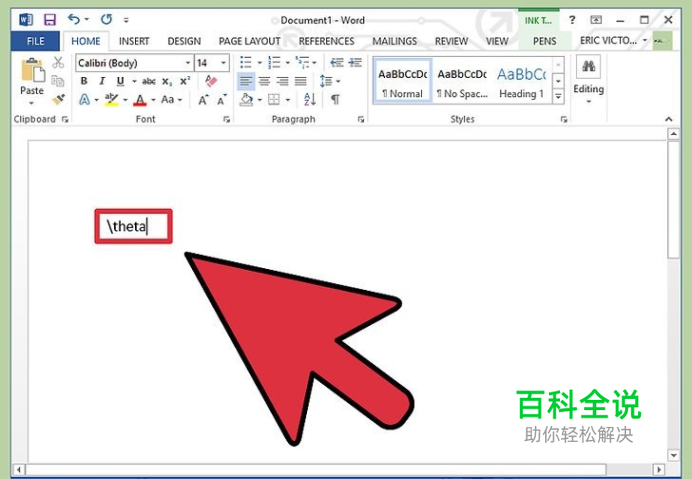
Task: Apply Subscript formatting
Action: click(167, 82)
